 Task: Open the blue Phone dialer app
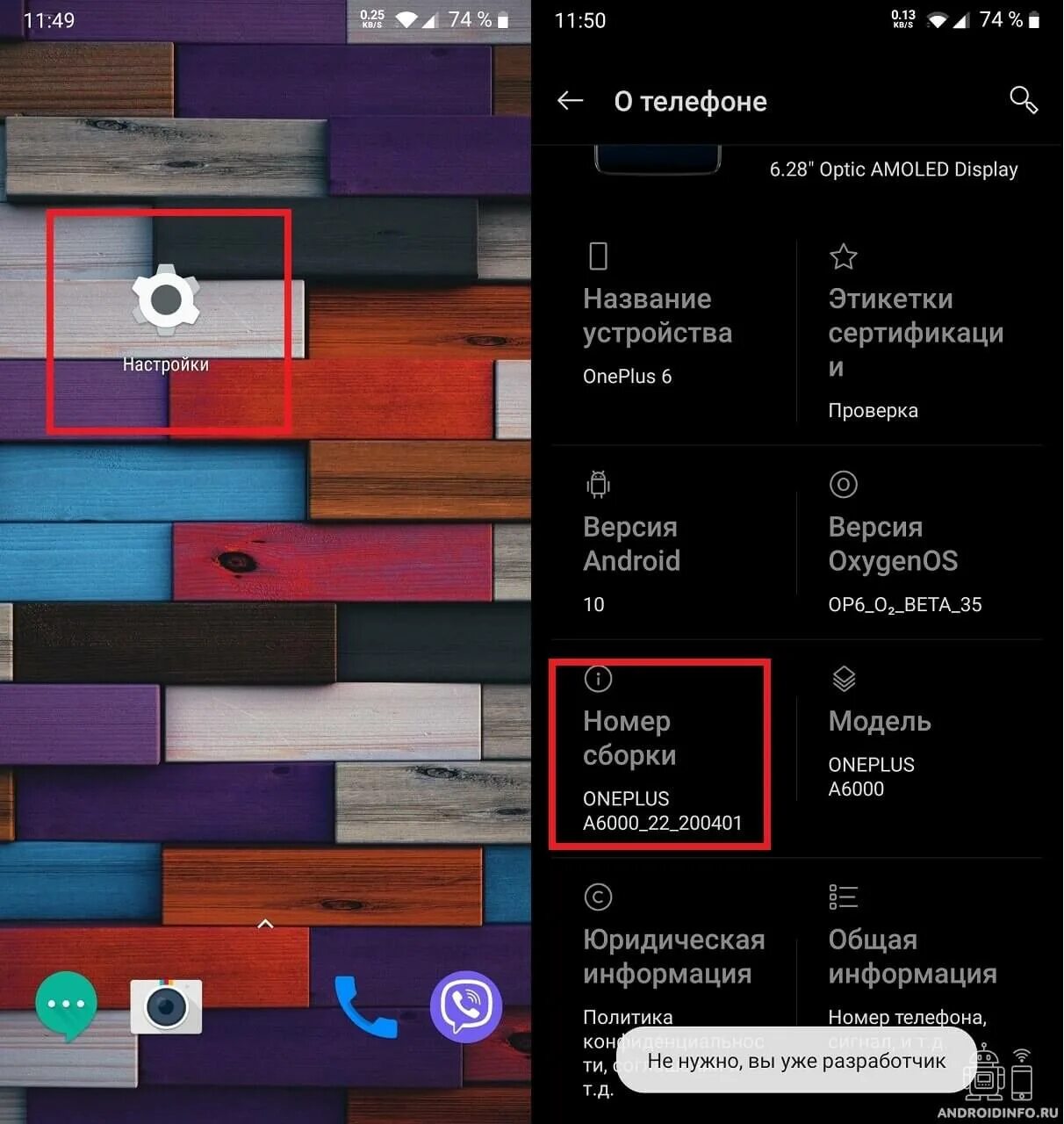365,1006
